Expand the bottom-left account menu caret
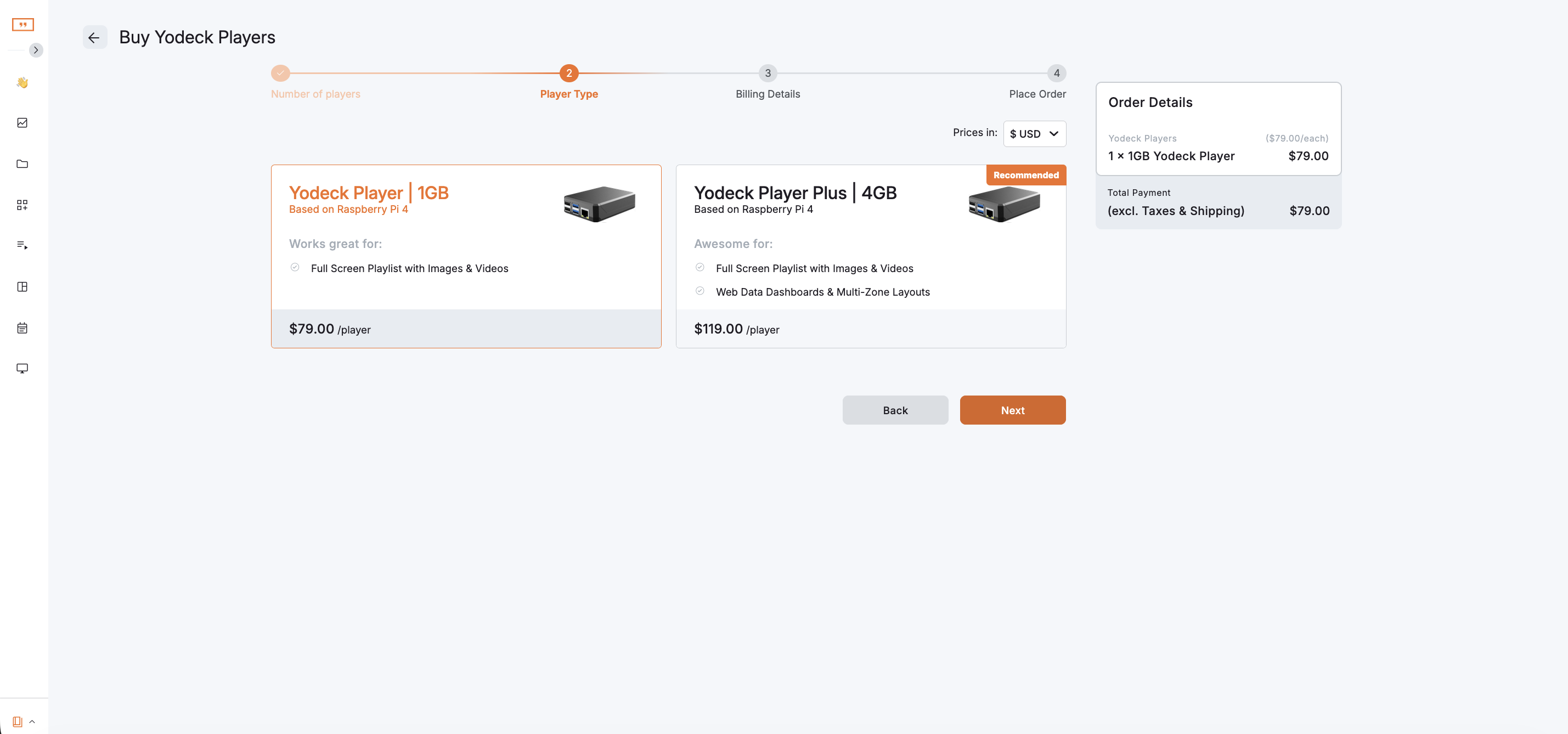This screenshot has height=734, width=1568. pyautogui.click(x=32, y=722)
